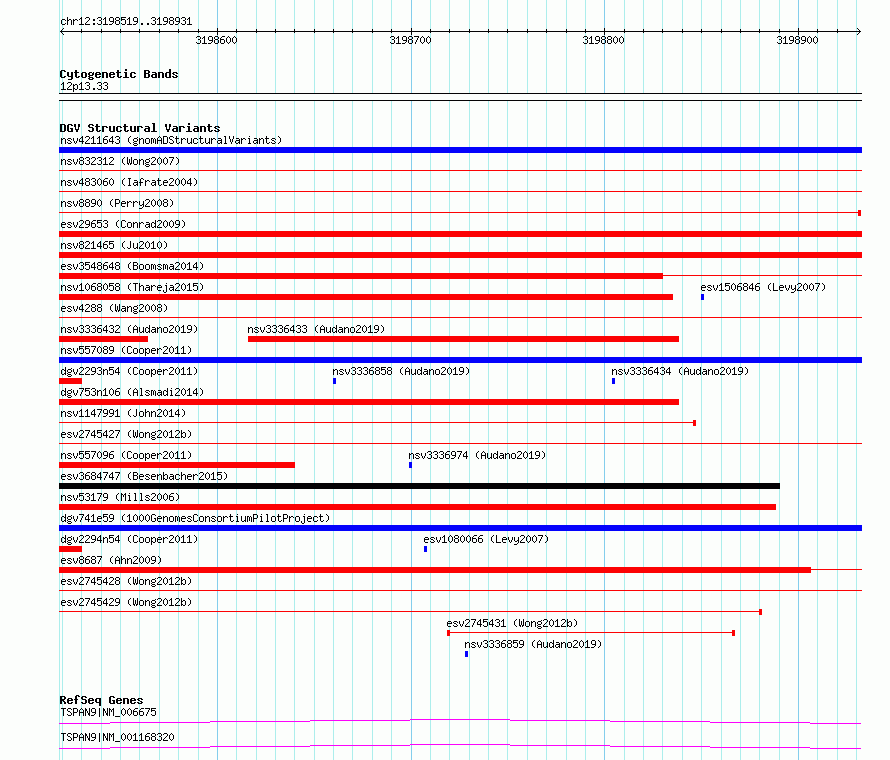Click the 3198800 ruler position
The height and width of the screenshot is (760, 890).
point(603,40)
